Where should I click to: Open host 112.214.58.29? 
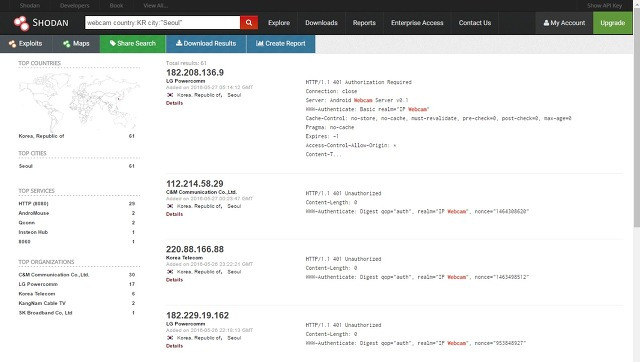195,184
